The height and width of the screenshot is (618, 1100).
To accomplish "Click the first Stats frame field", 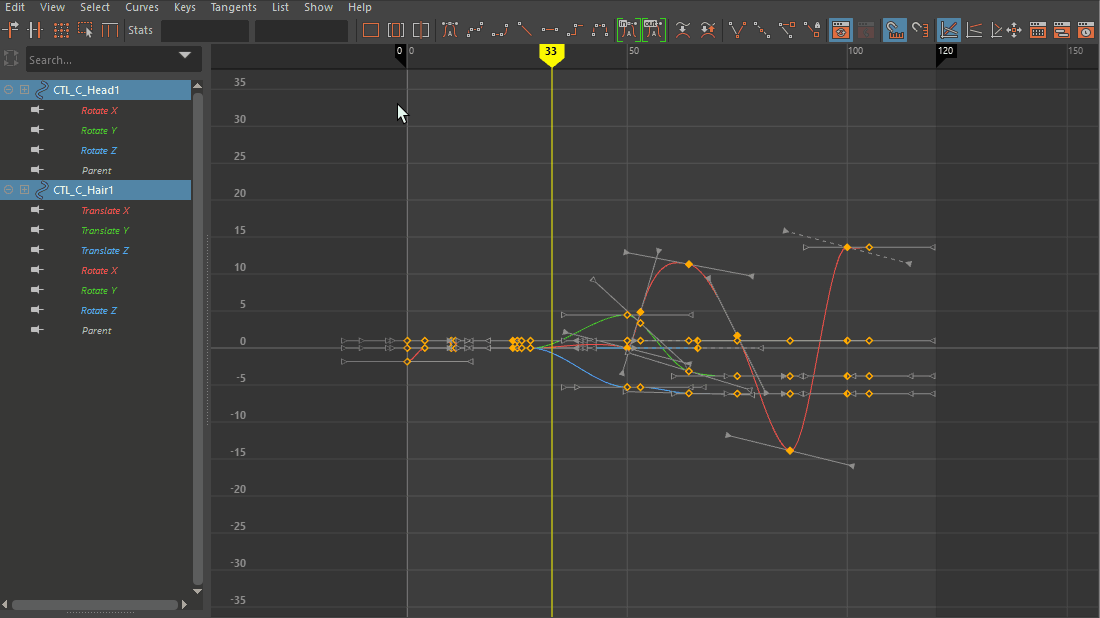I will 205,30.
